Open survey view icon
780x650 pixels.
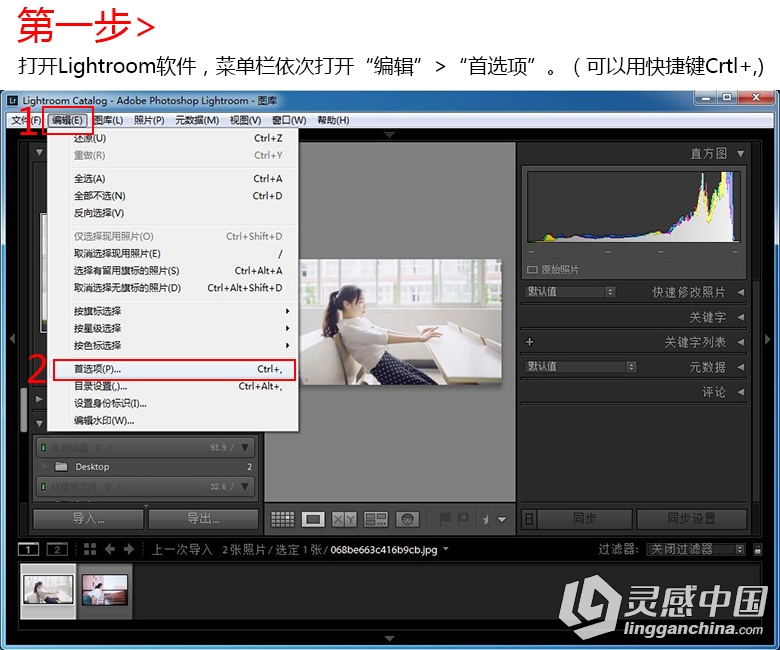pos(376,519)
